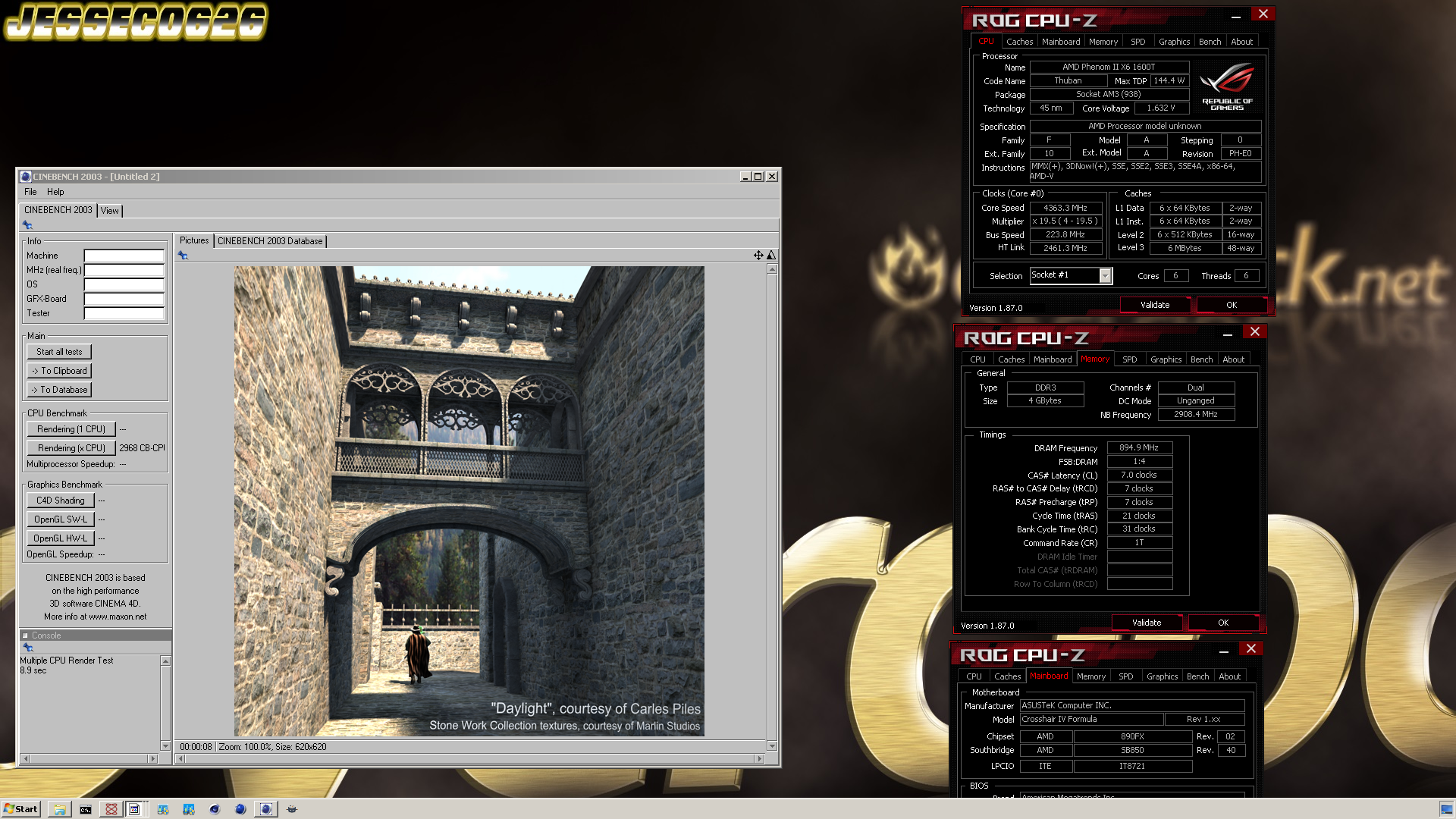
Task: Click the CINEBENCH title bar application icon
Action: pos(25,177)
